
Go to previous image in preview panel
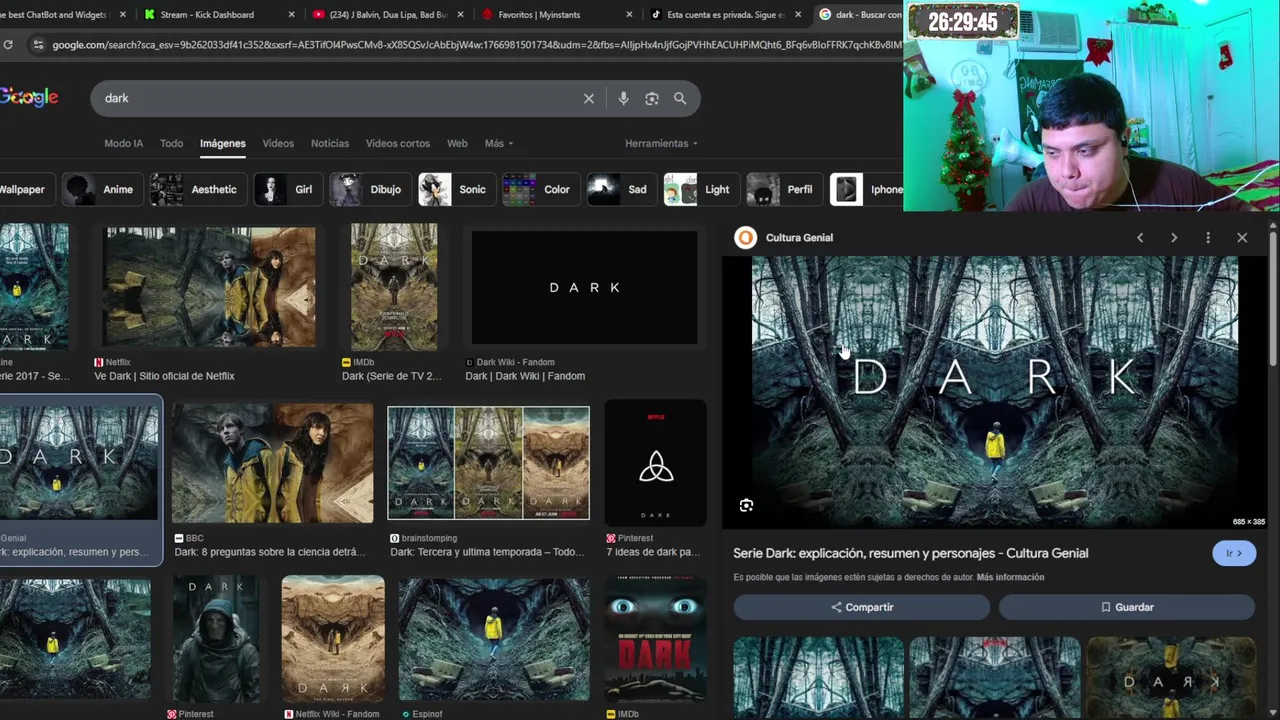click(1140, 238)
